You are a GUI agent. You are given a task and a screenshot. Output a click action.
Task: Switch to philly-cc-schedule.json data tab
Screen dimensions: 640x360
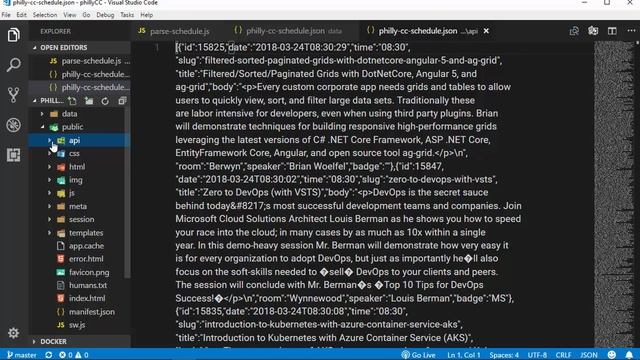tap(289, 31)
